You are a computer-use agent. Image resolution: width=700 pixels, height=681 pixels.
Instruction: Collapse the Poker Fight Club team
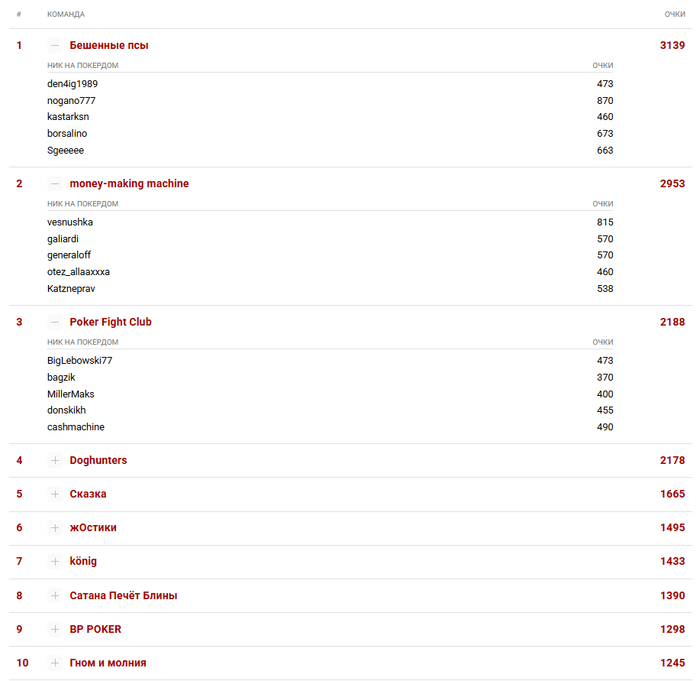coord(55,322)
